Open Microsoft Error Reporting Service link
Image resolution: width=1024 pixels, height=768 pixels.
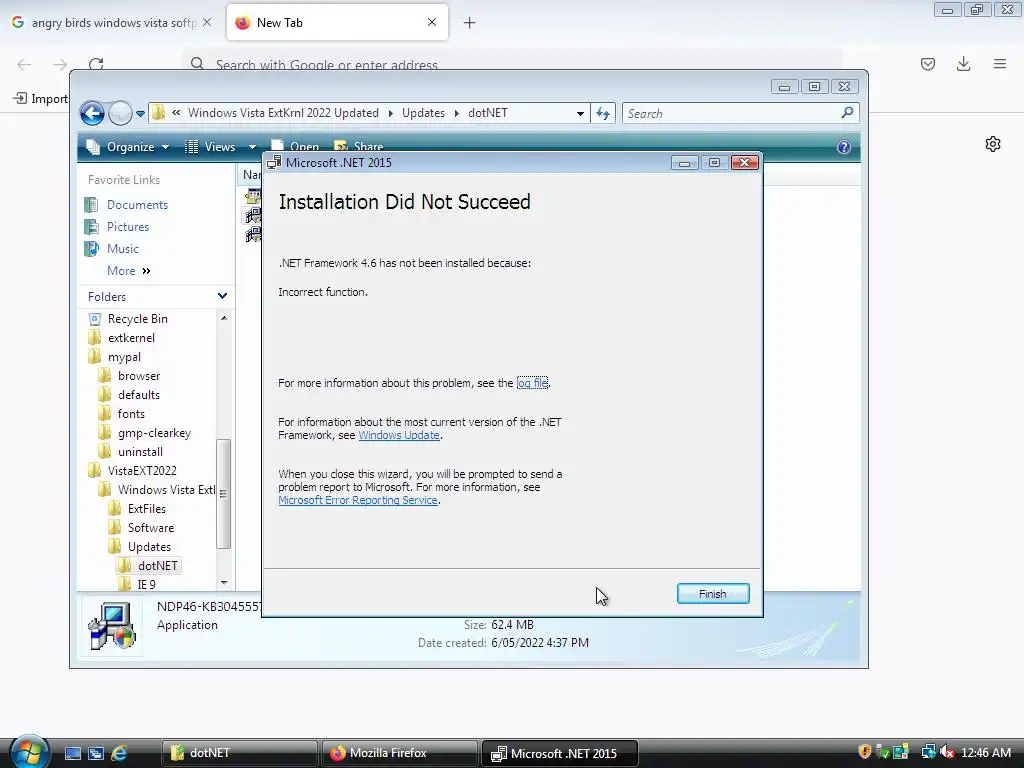click(x=358, y=500)
